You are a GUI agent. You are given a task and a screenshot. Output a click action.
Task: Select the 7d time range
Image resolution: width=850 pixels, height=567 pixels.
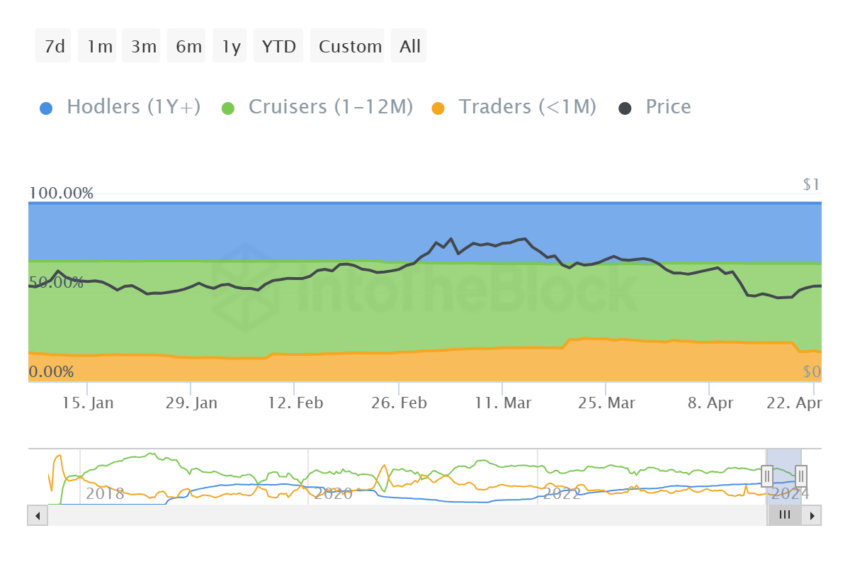pyautogui.click(x=54, y=46)
